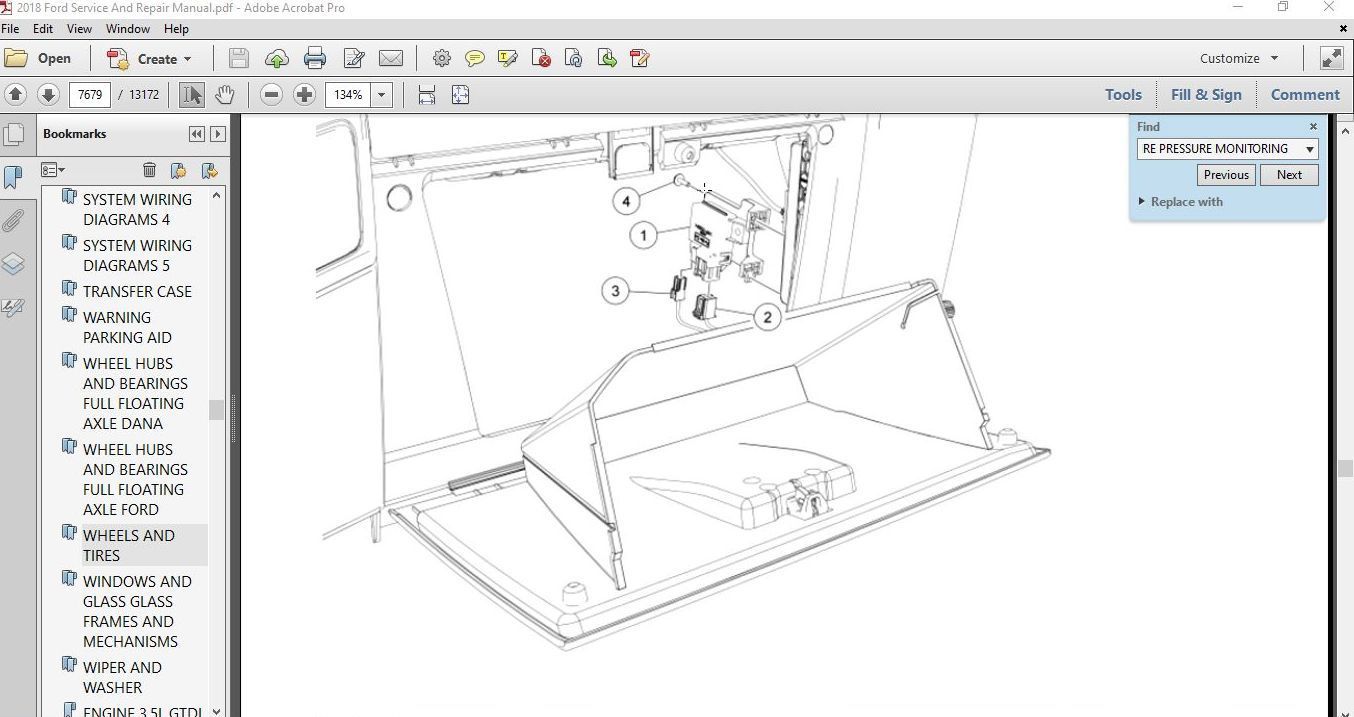Go to next page arrow
The image size is (1354, 717).
(x=48, y=95)
